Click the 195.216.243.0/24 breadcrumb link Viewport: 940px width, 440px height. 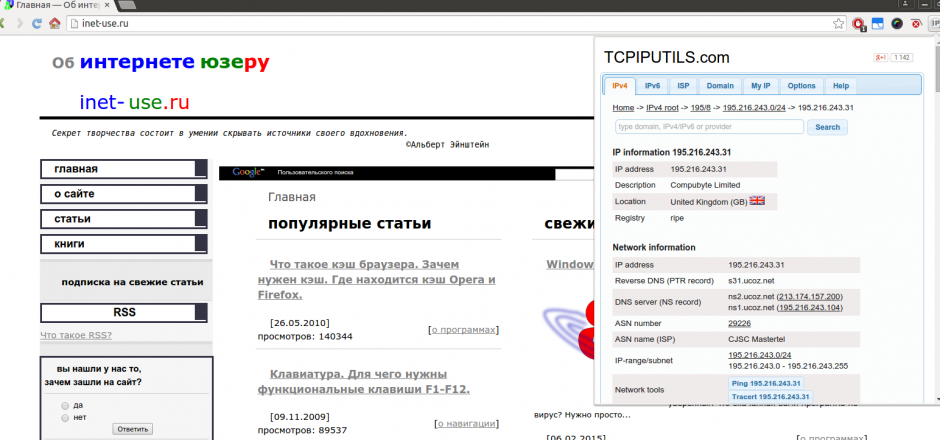(x=754, y=108)
